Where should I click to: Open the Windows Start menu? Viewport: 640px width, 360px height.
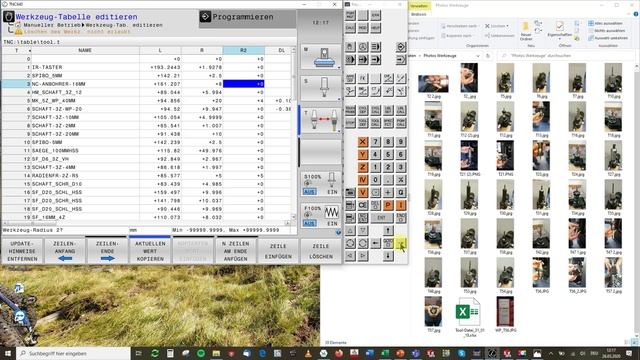click(x=7, y=353)
